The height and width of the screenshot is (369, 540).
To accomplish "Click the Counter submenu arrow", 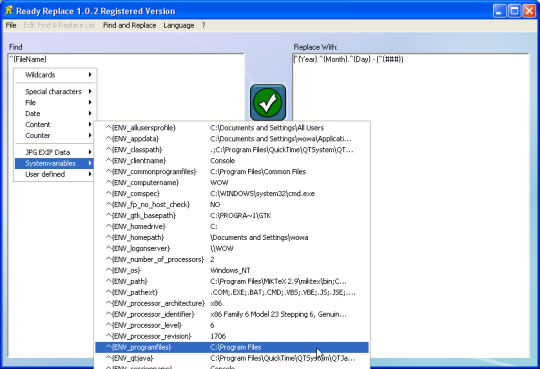I will coord(90,135).
